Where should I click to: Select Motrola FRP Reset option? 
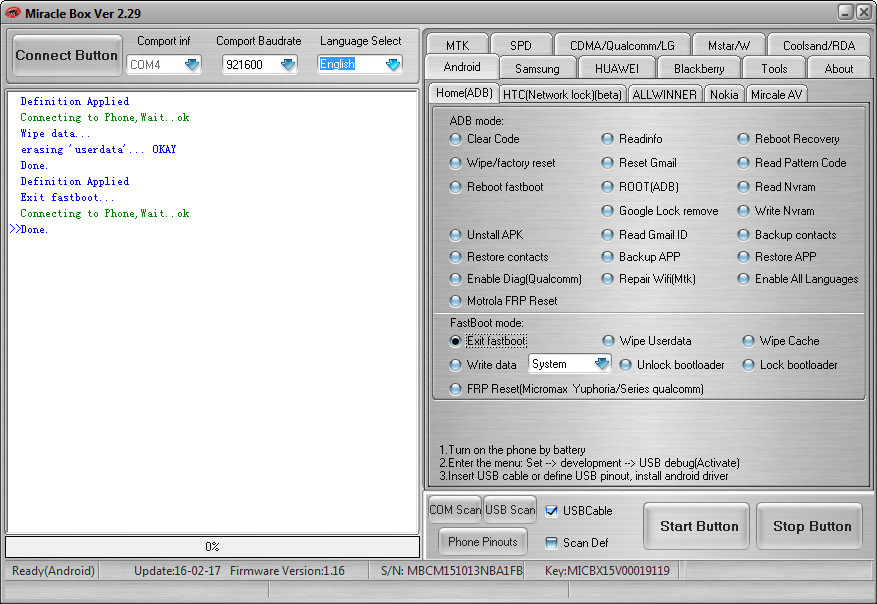pos(504,301)
